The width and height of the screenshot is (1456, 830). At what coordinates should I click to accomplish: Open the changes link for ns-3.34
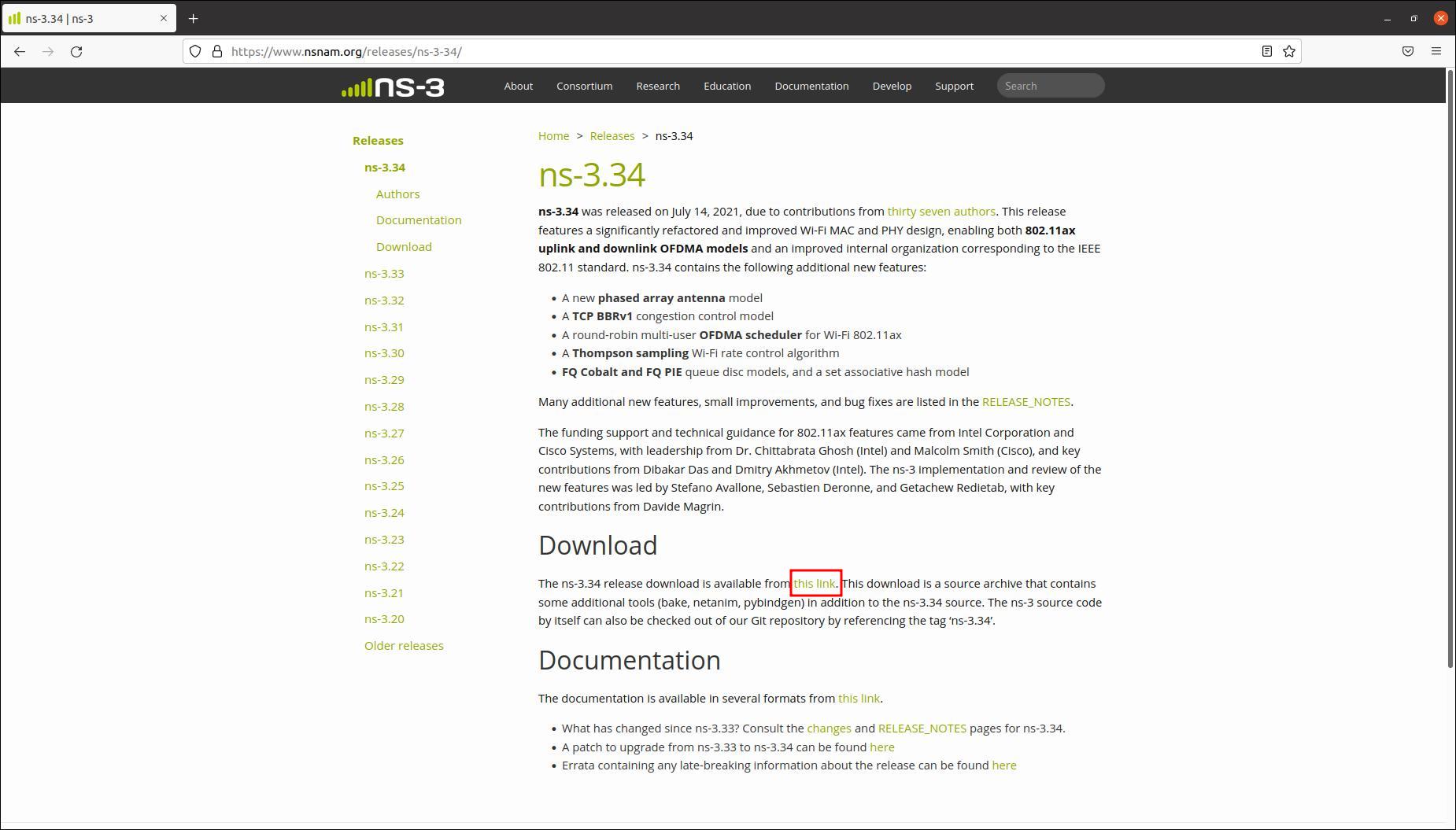tap(829, 729)
